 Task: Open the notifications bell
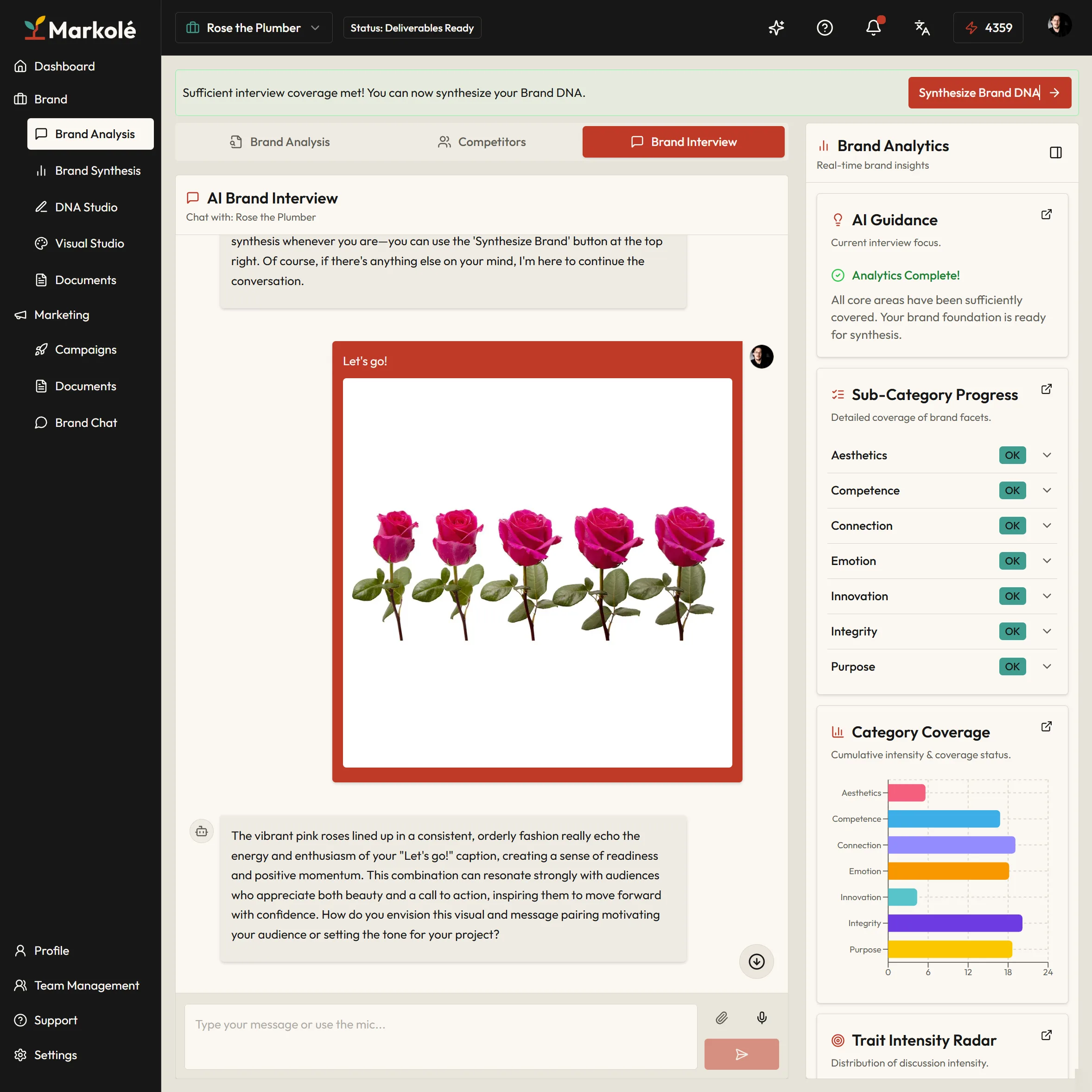[x=873, y=28]
